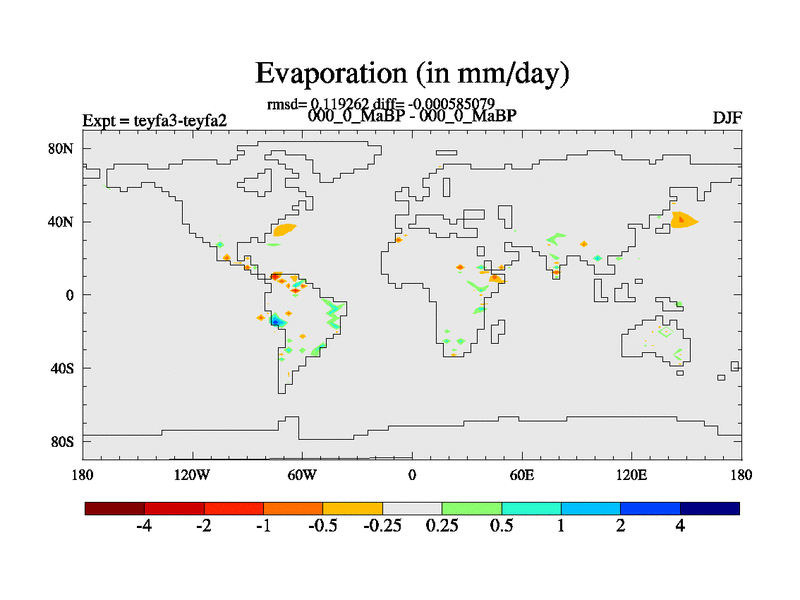
Task: Click the light blue swatch between 1 and 2
Action: point(591,508)
